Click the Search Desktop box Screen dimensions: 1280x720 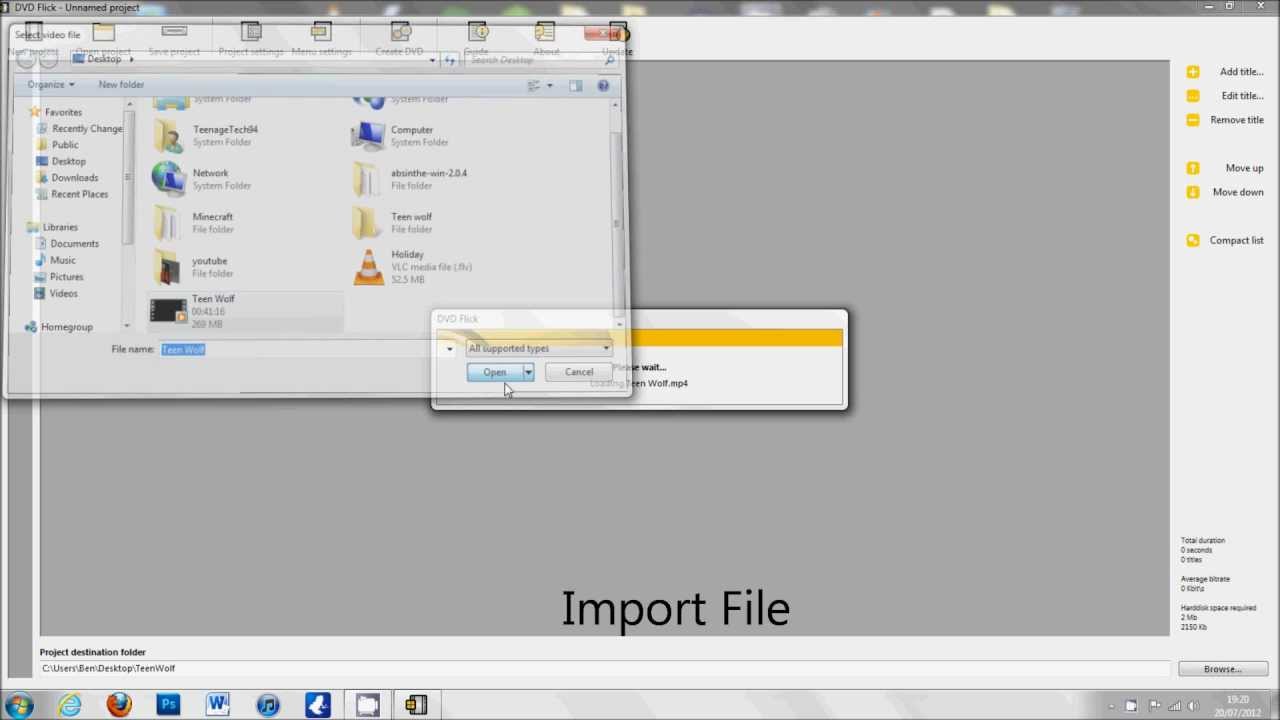tap(540, 60)
